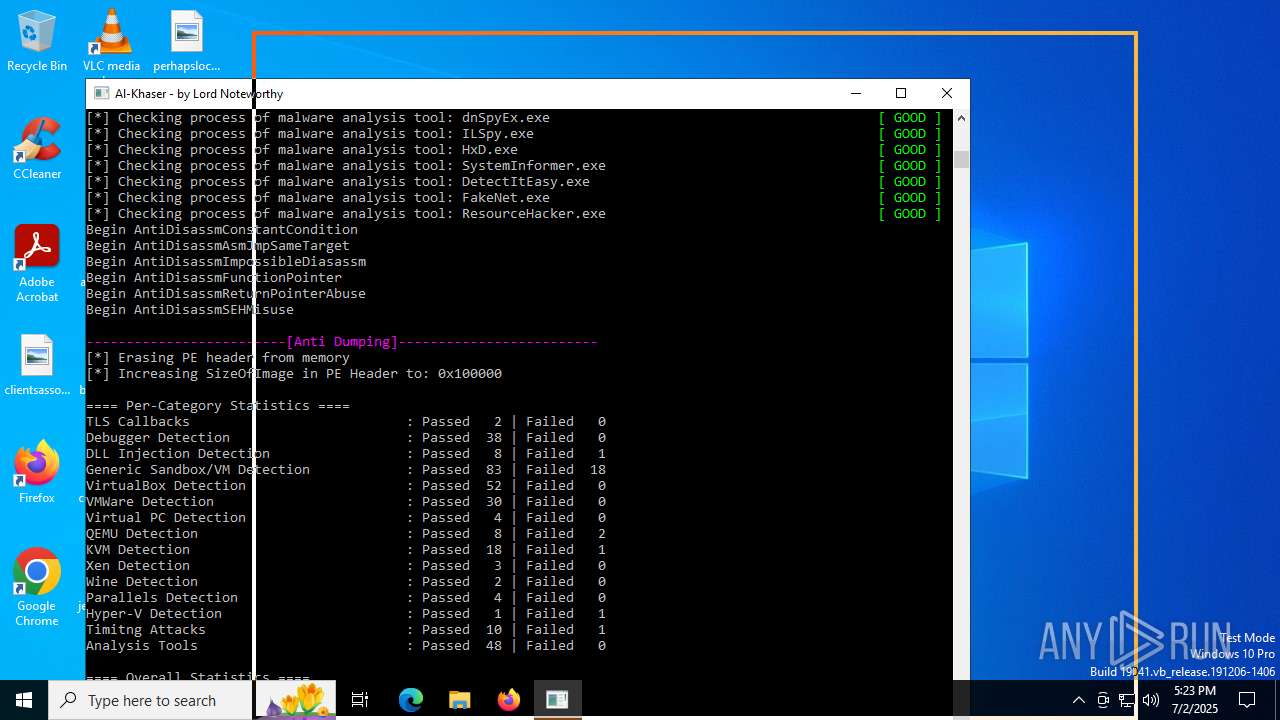
Task: Select the clientsasso... desktop file
Action: tap(37, 366)
